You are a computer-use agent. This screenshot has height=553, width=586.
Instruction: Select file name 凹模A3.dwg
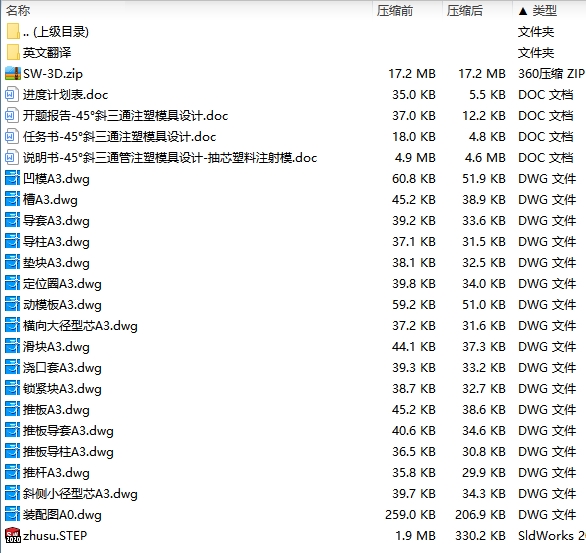click(x=56, y=179)
